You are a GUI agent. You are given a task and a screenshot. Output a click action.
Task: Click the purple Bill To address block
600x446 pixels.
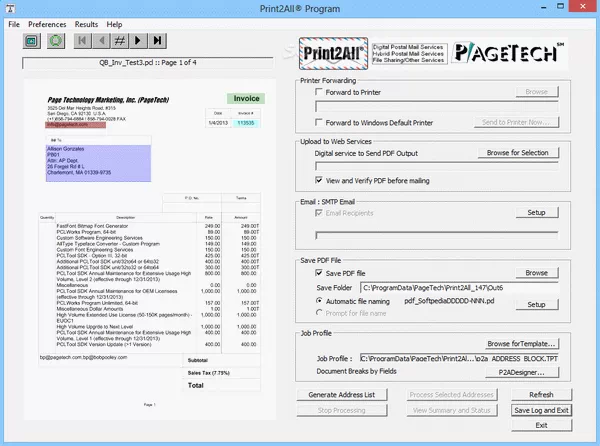98,163
